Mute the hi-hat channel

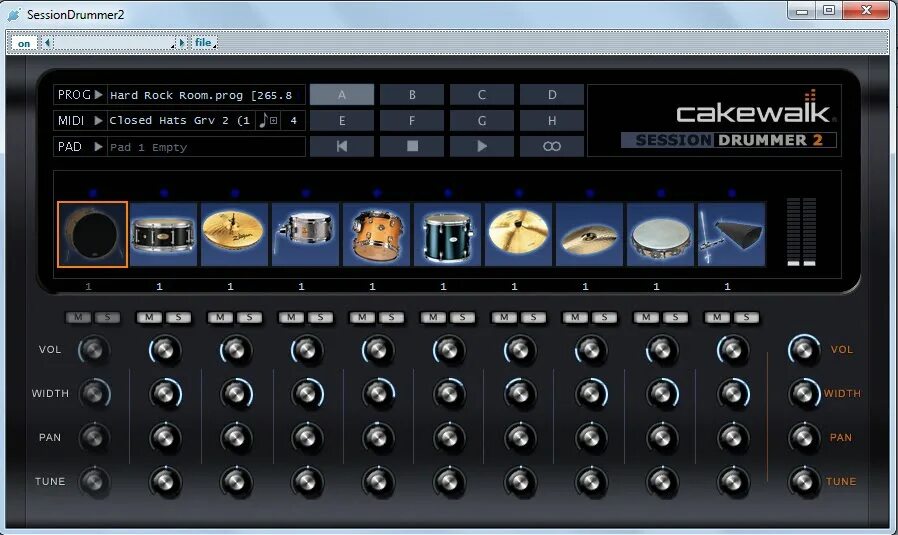click(220, 317)
